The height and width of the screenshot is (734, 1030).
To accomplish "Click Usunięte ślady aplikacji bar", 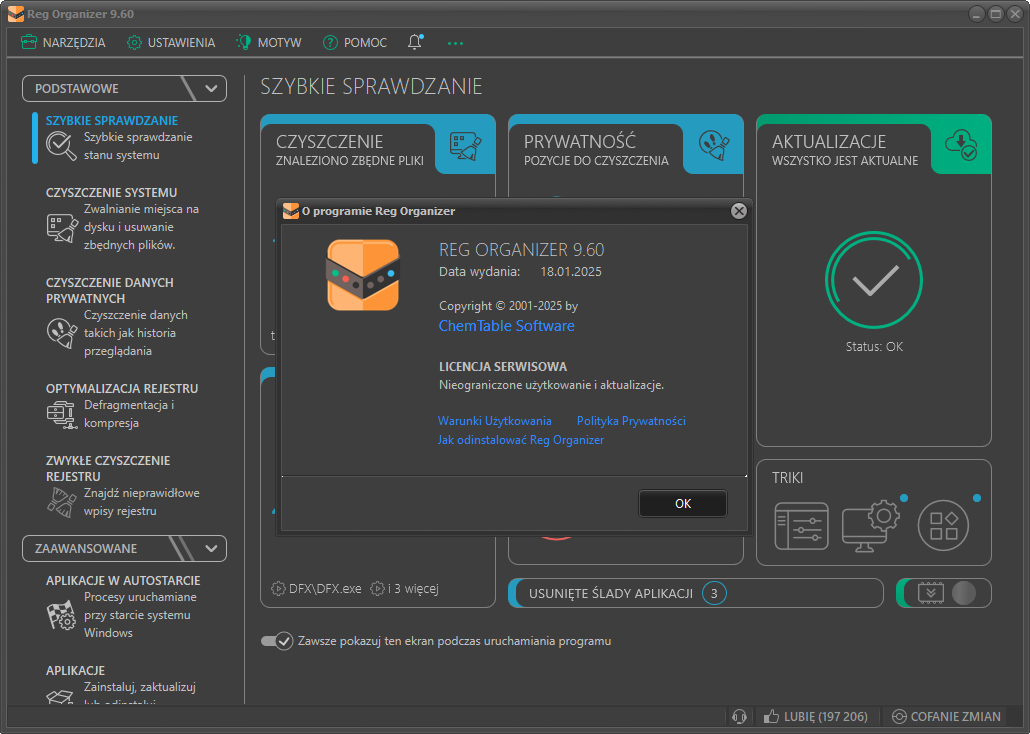I will pos(696,593).
